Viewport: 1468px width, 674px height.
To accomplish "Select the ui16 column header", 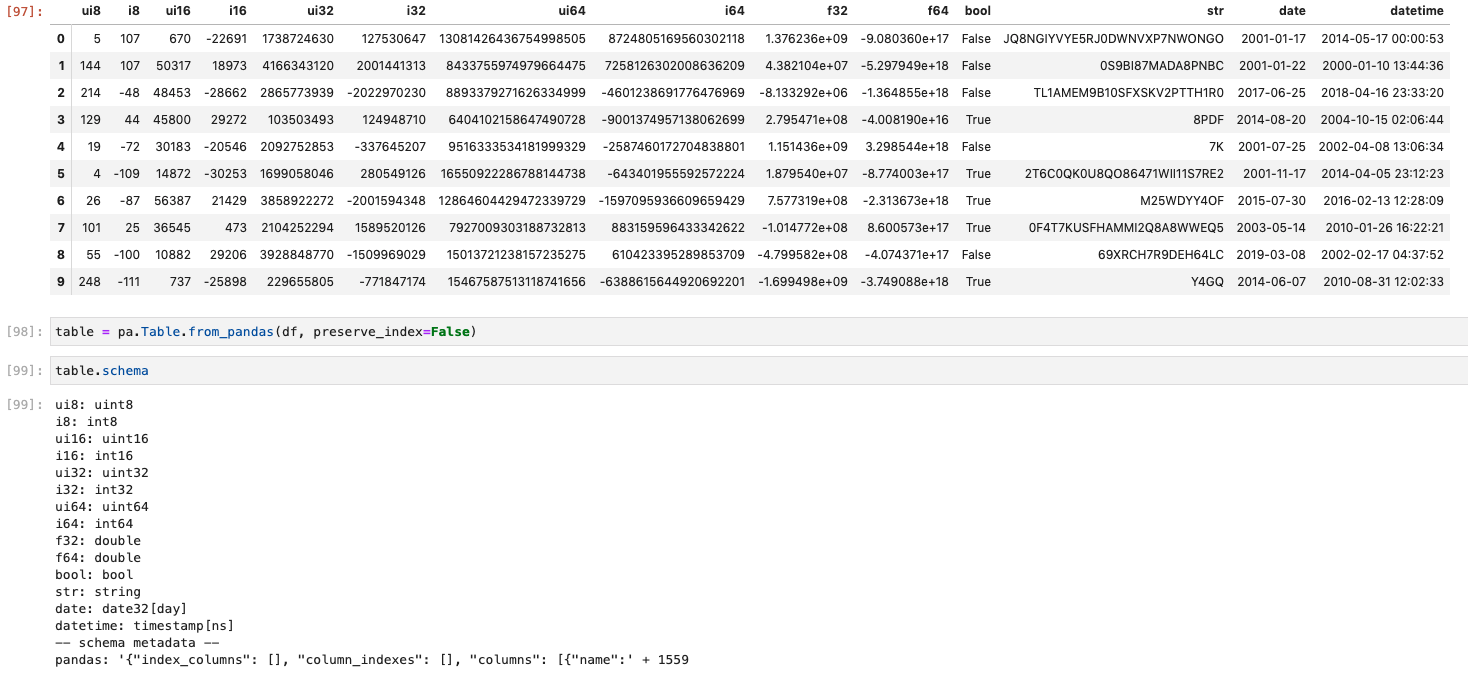I will (177, 10).
